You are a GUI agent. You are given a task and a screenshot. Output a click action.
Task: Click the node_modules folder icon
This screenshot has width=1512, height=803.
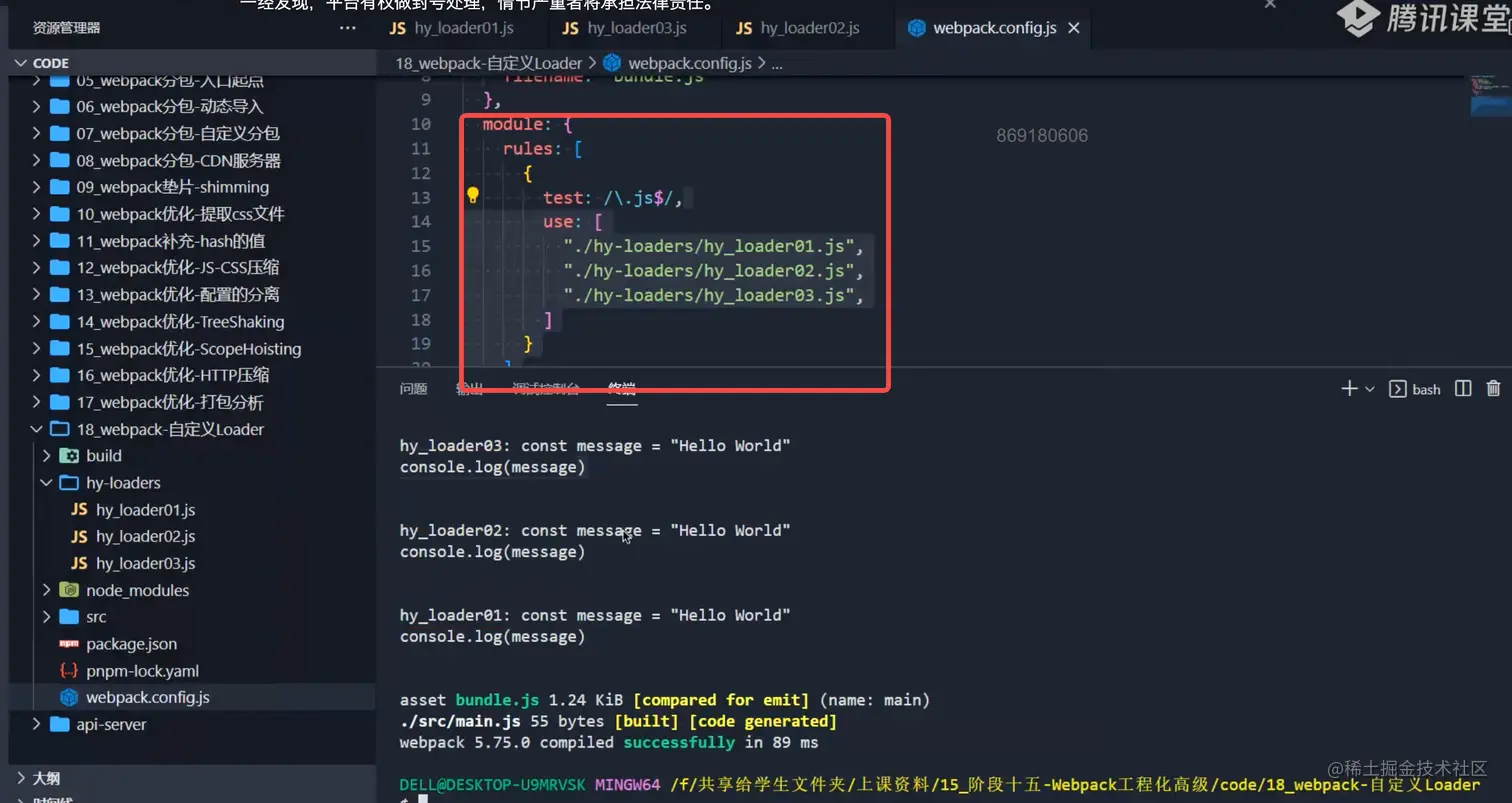click(69, 590)
